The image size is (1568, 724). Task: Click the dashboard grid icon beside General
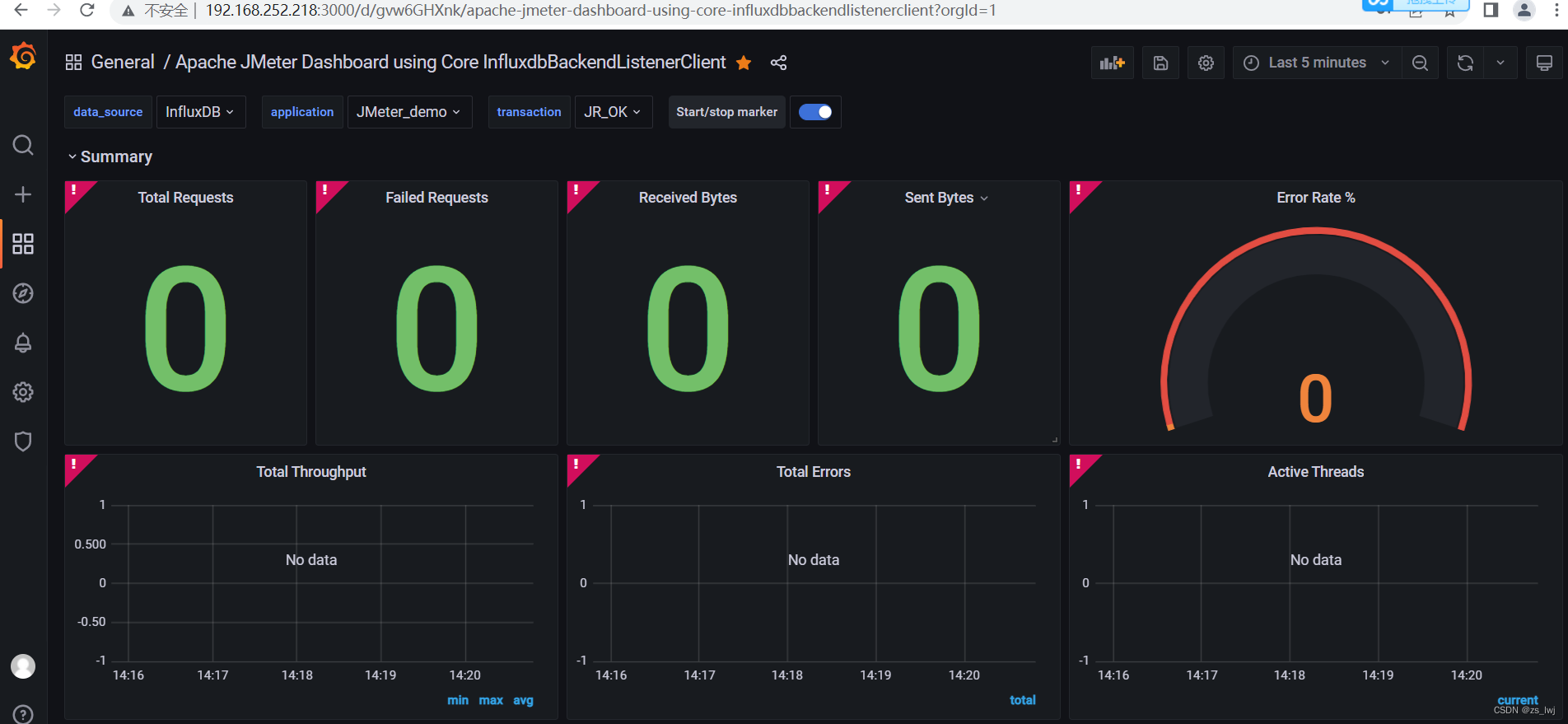(x=73, y=63)
